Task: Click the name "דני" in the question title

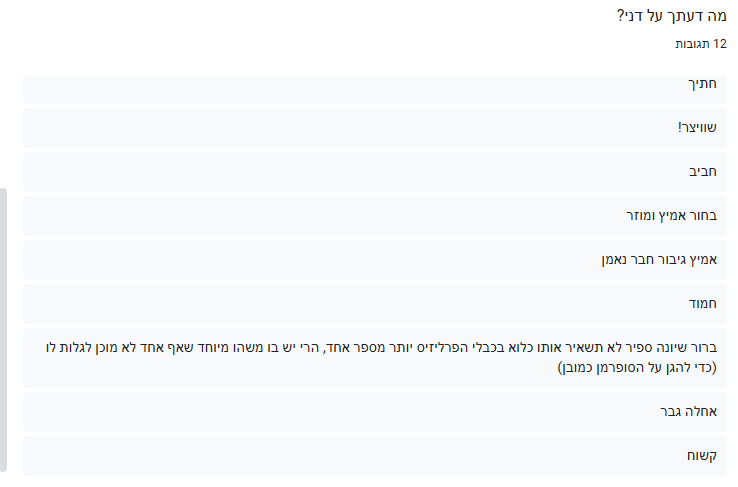Action: (634, 15)
